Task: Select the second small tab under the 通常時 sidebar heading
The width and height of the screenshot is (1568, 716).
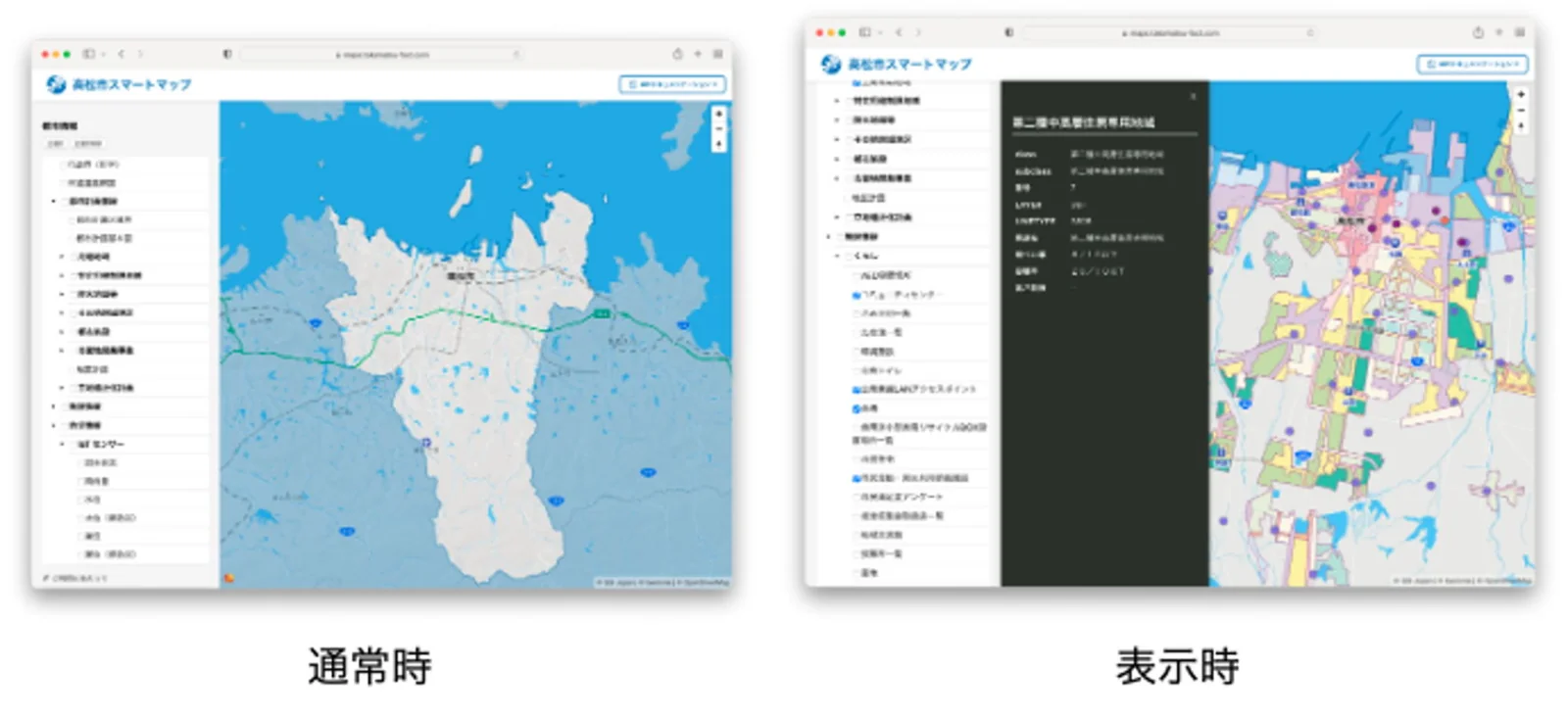Action: pyautogui.click(x=87, y=143)
